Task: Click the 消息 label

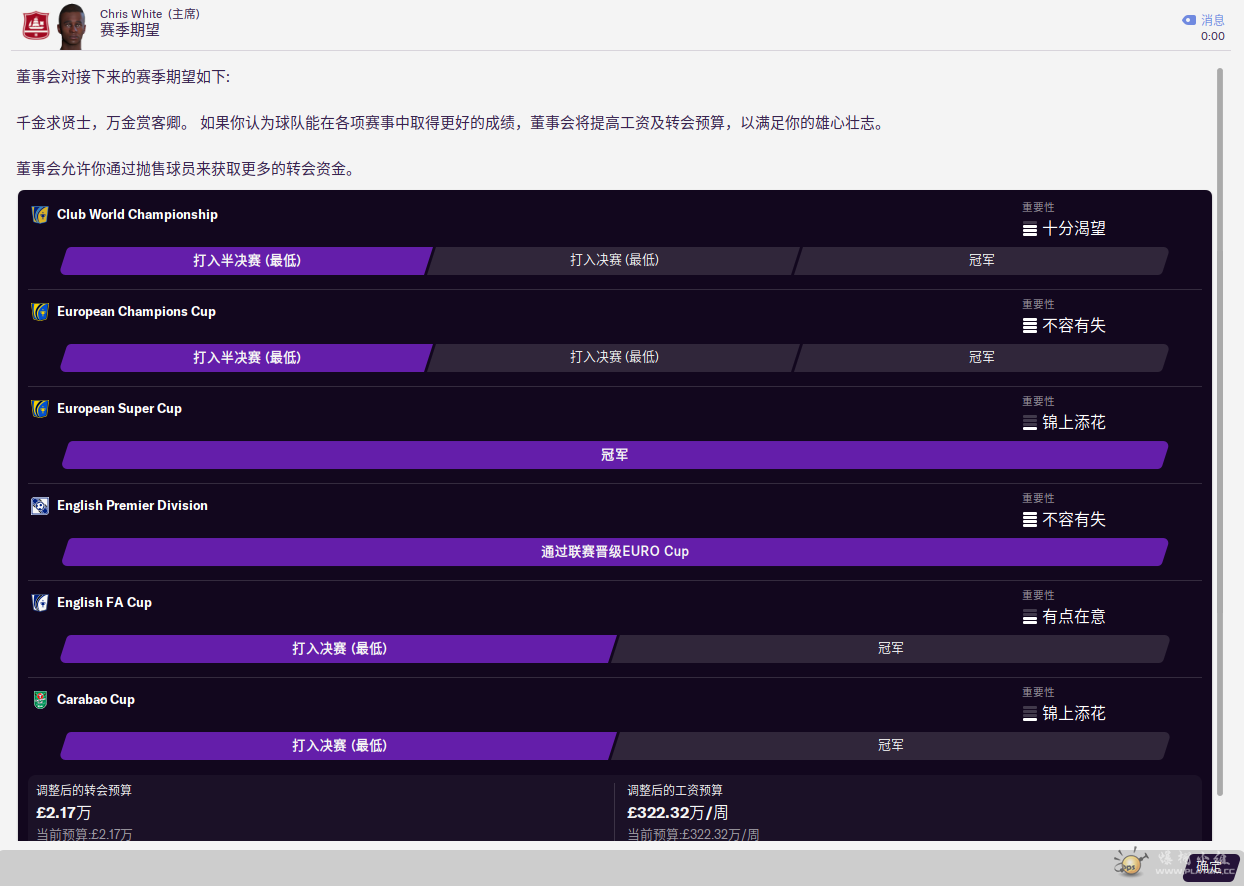Action: (x=1213, y=20)
